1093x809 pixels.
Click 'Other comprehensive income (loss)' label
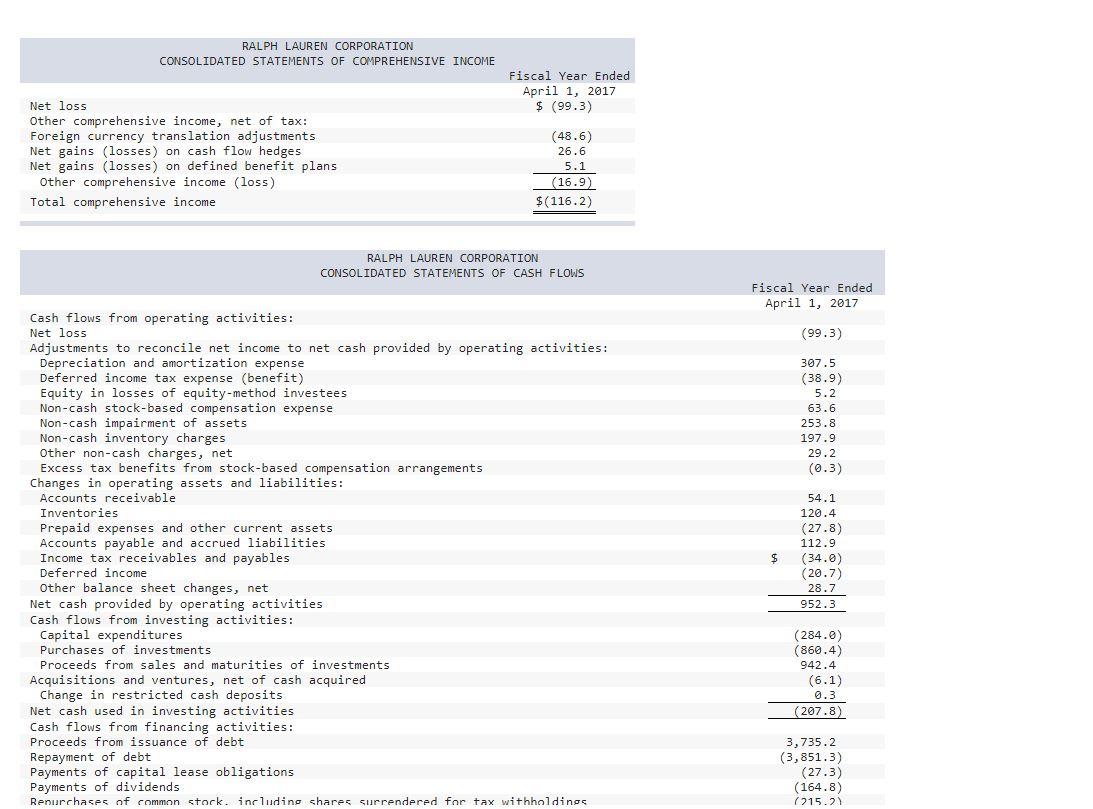158,182
